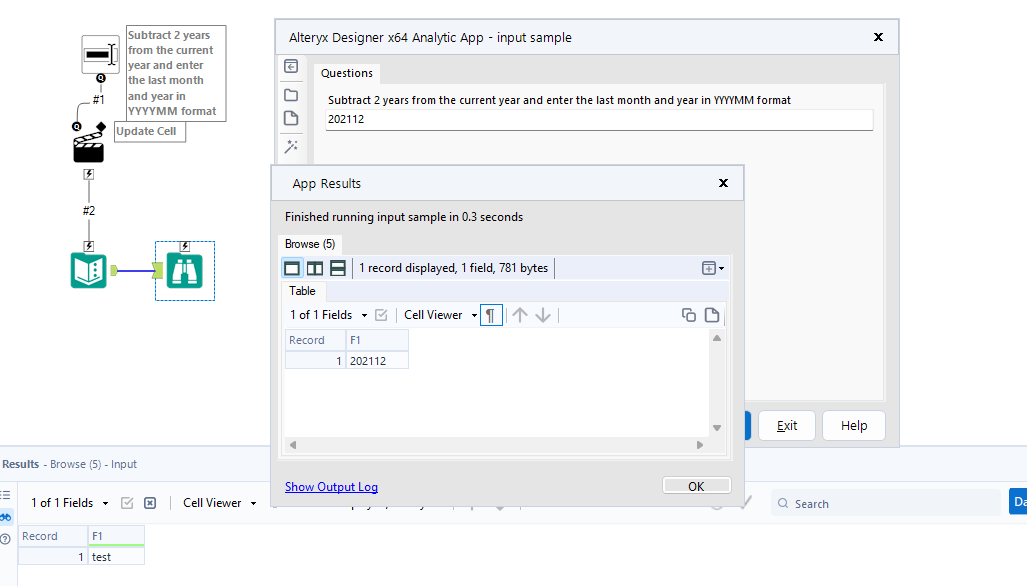
Task: Click the YYYYMM input field containing 202112
Action: click(599, 120)
